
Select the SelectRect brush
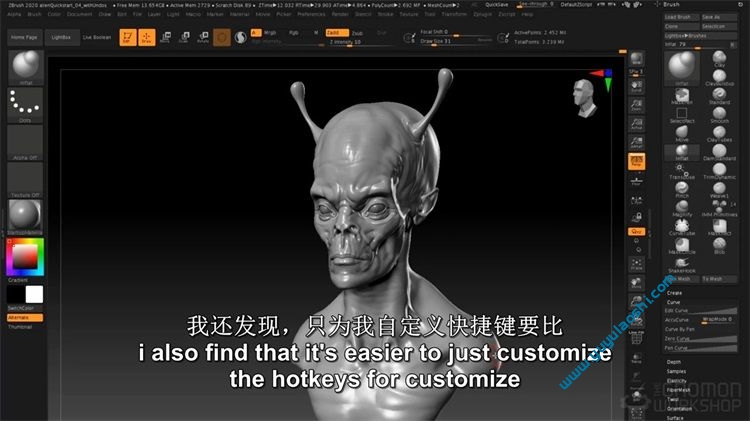click(x=682, y=115)
